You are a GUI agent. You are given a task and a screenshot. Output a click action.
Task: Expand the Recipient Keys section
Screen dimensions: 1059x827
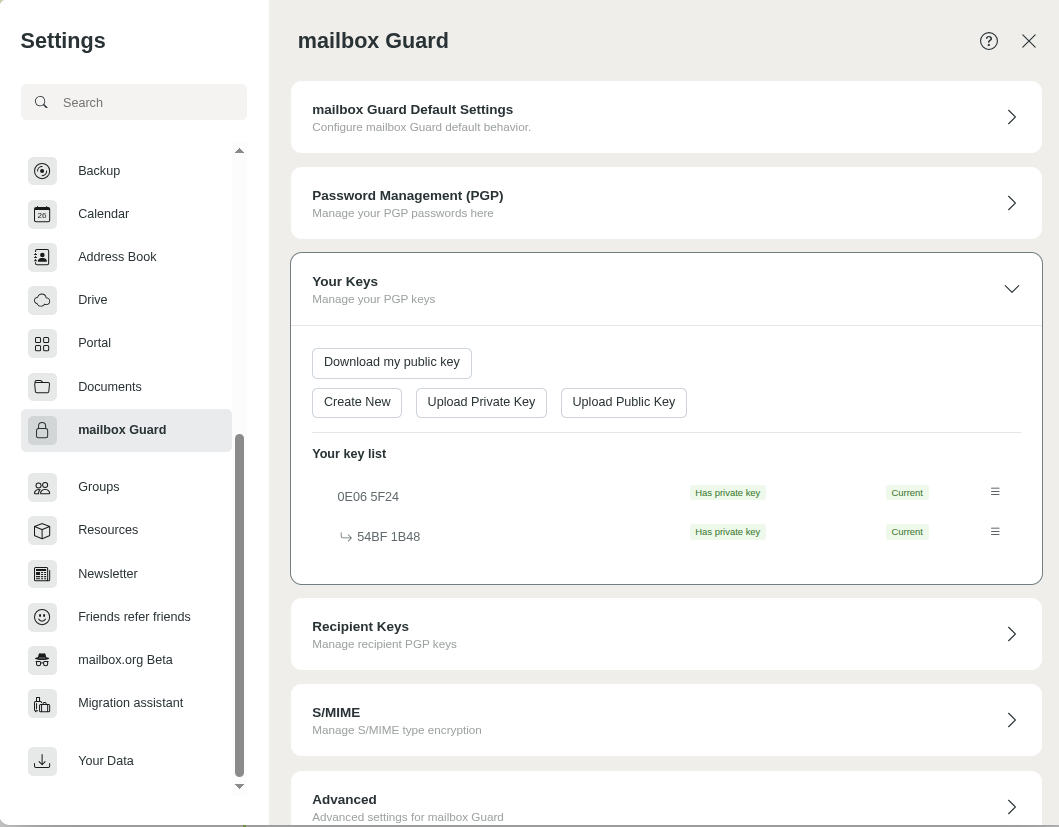[1011, 634]
